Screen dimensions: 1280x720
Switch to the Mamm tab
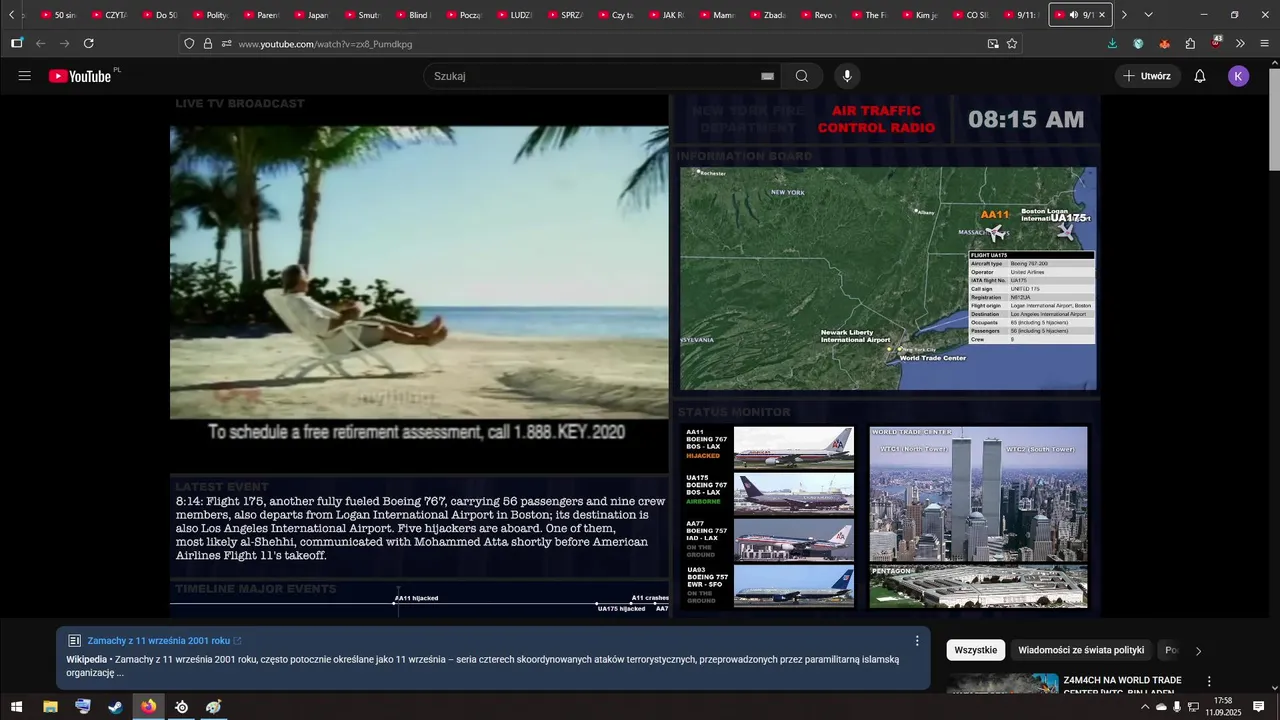(717, 15)
